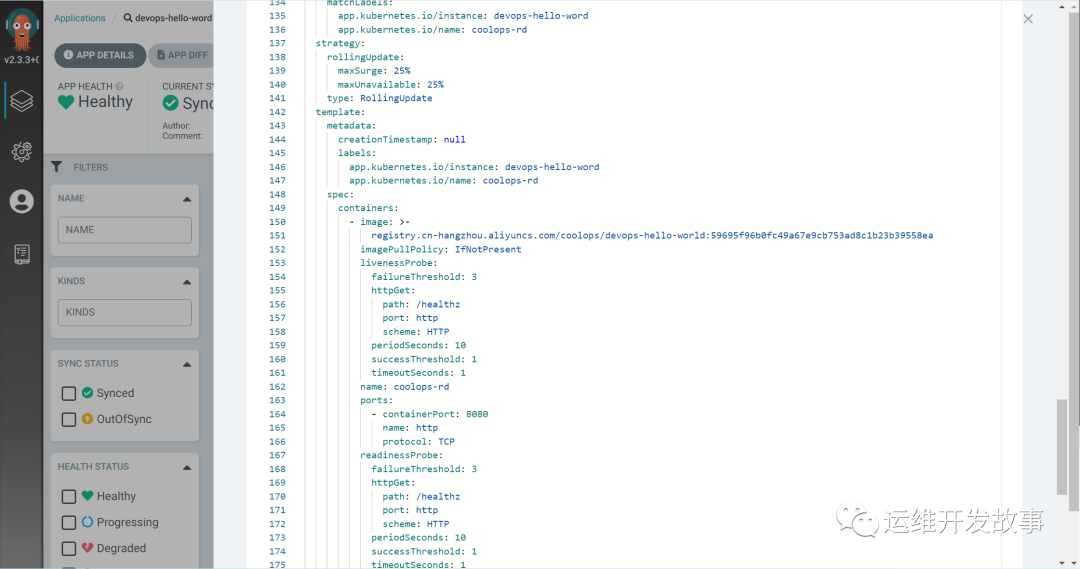Click the Synced filter green check icon
1080x569 pixels.
point(87,393)
